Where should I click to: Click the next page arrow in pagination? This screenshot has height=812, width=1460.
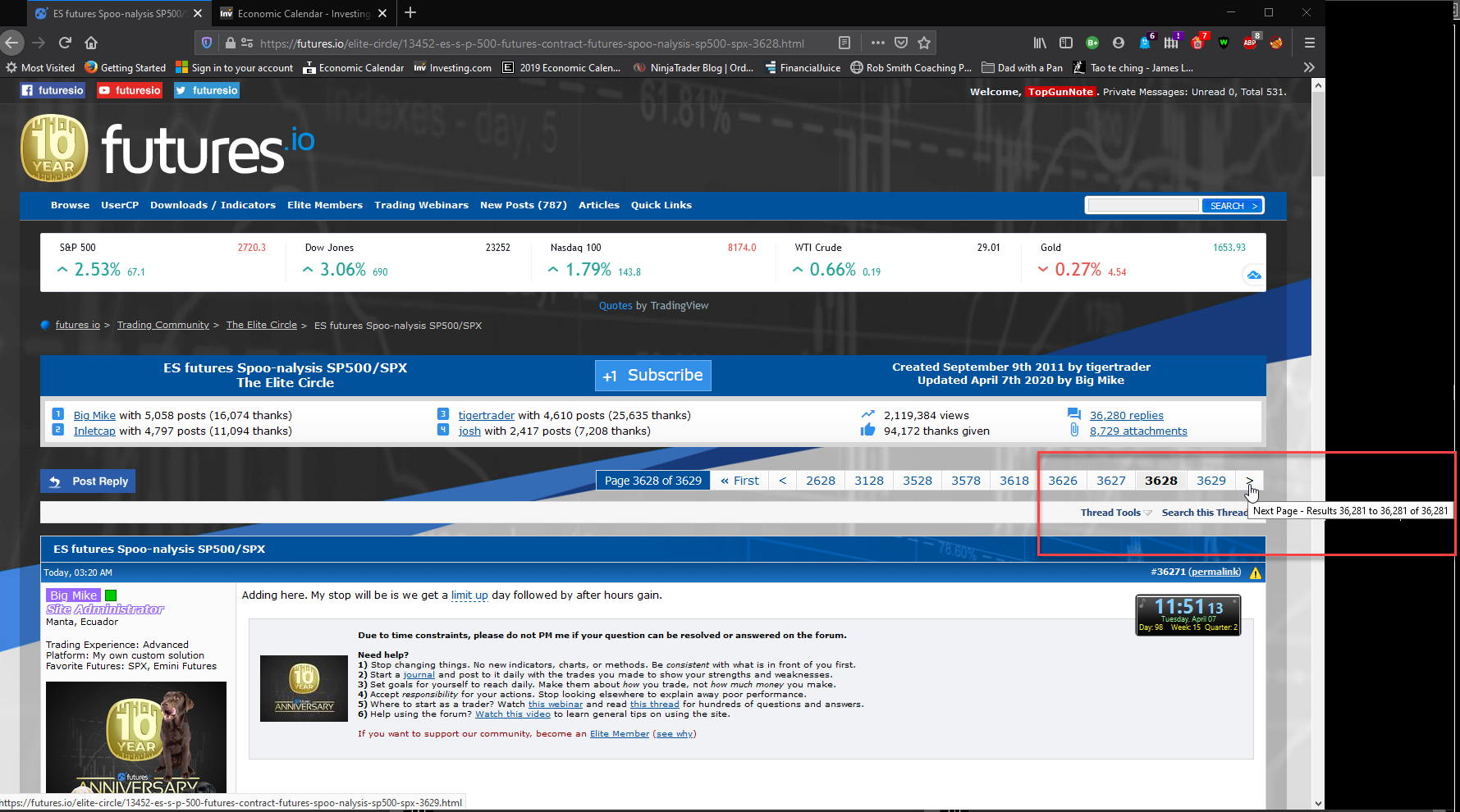1249,481
